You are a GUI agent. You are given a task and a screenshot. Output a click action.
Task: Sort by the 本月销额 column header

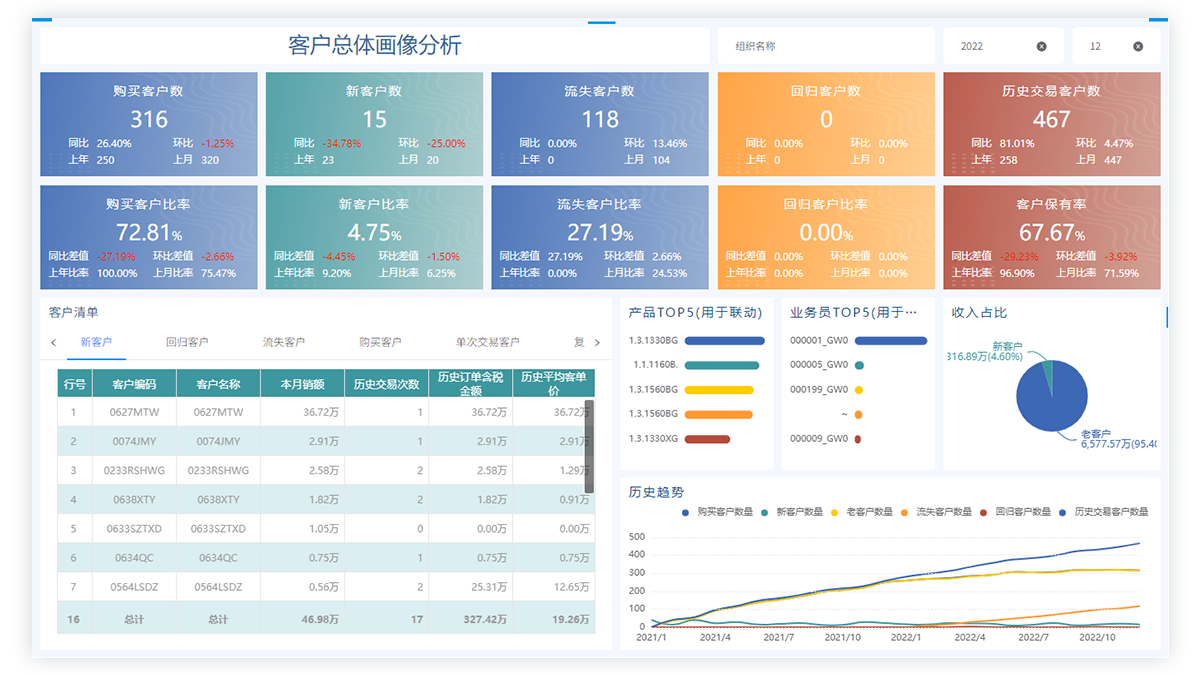[302, 384]
